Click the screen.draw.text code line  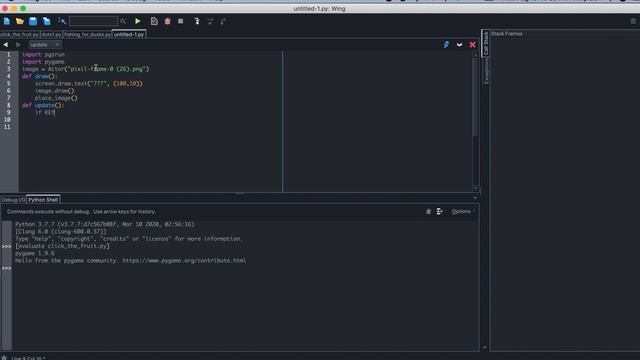pyautogui.click(x=89, y=84)
